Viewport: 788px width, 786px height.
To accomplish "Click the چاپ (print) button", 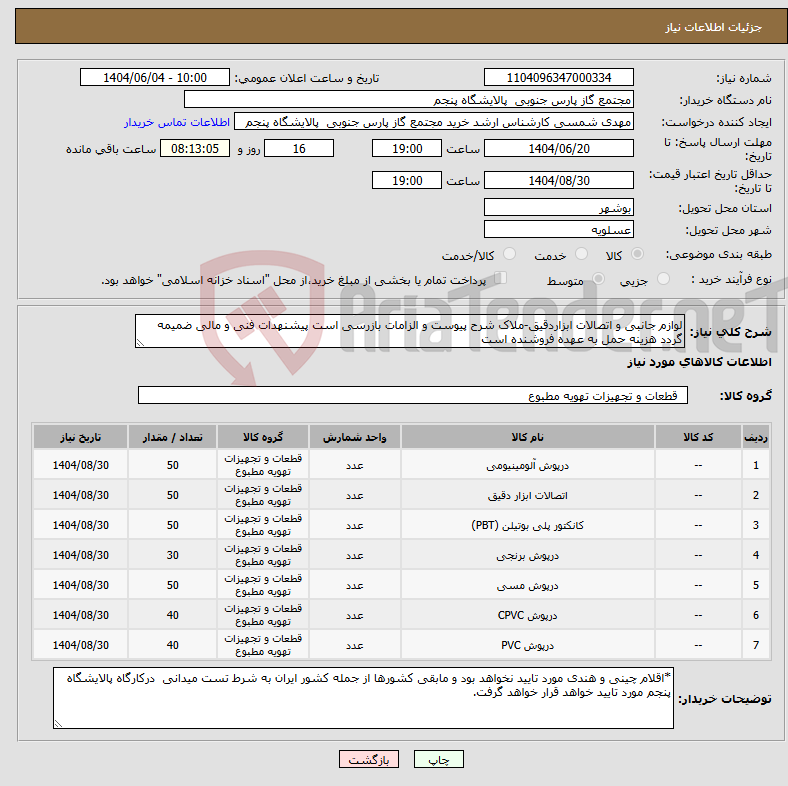I will [438, 759].
